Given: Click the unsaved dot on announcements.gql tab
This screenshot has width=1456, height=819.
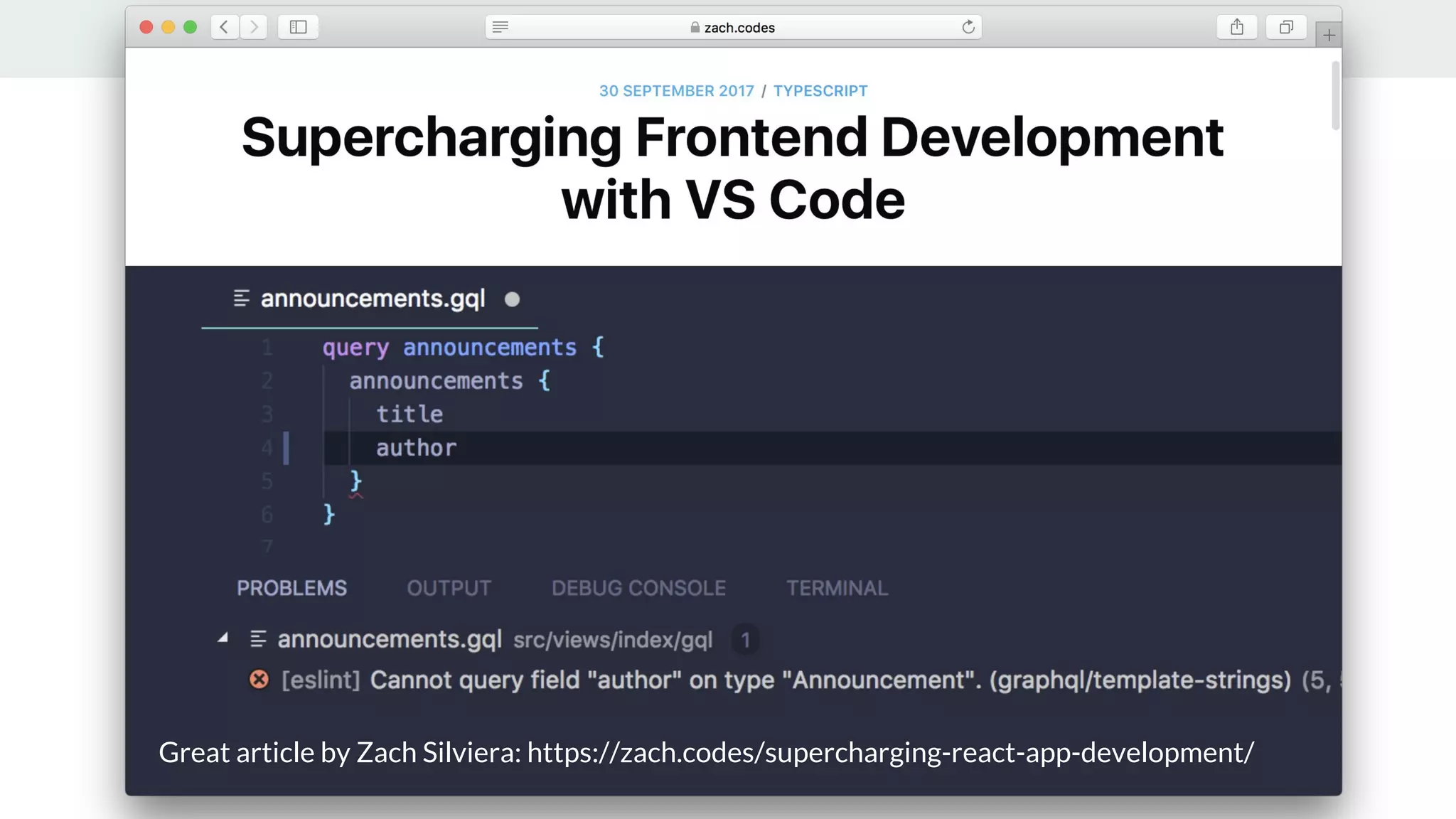Looking at the screenshot, I should point(512,299).
